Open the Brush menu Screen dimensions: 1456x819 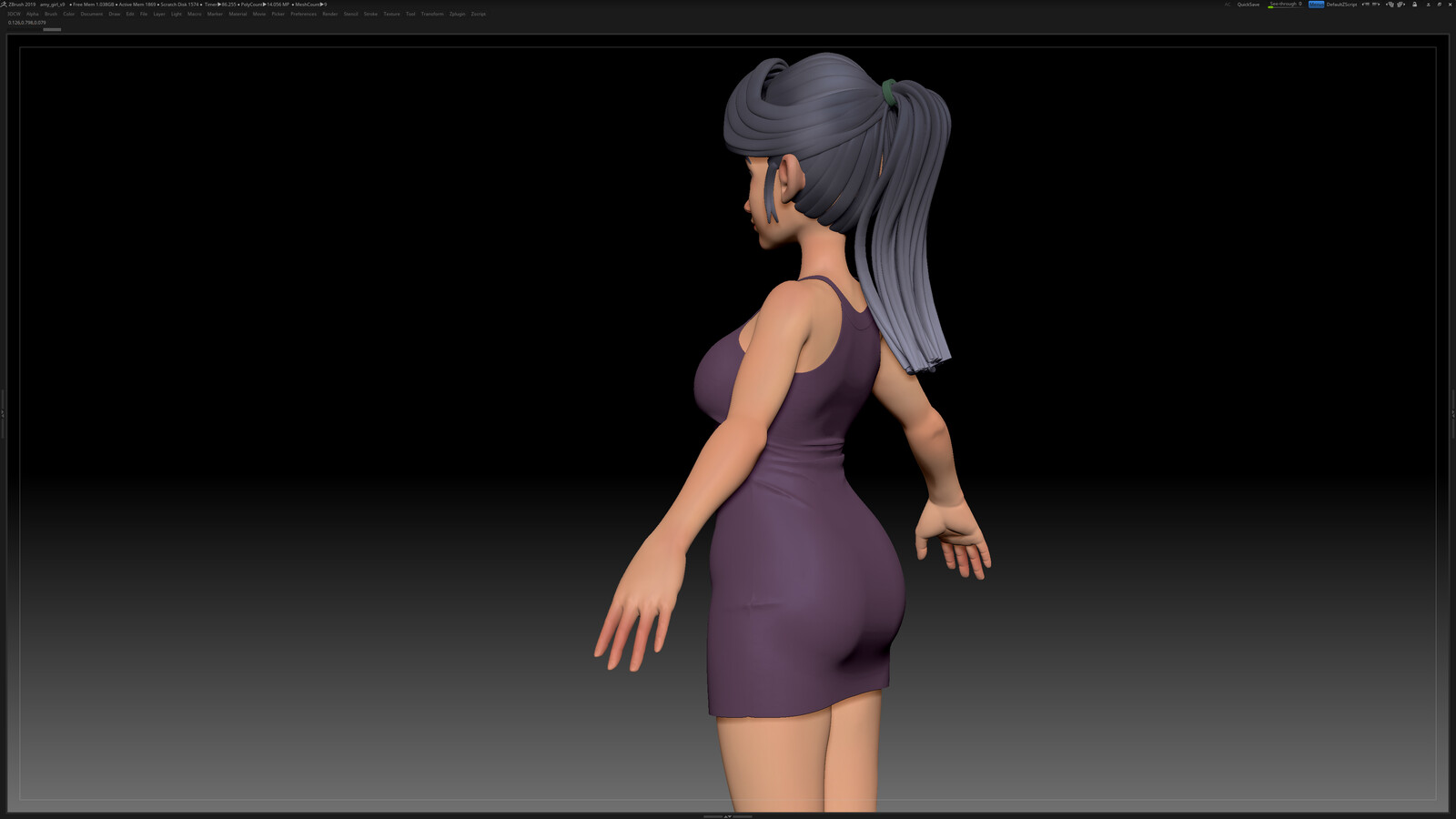(x=51, y=14)
